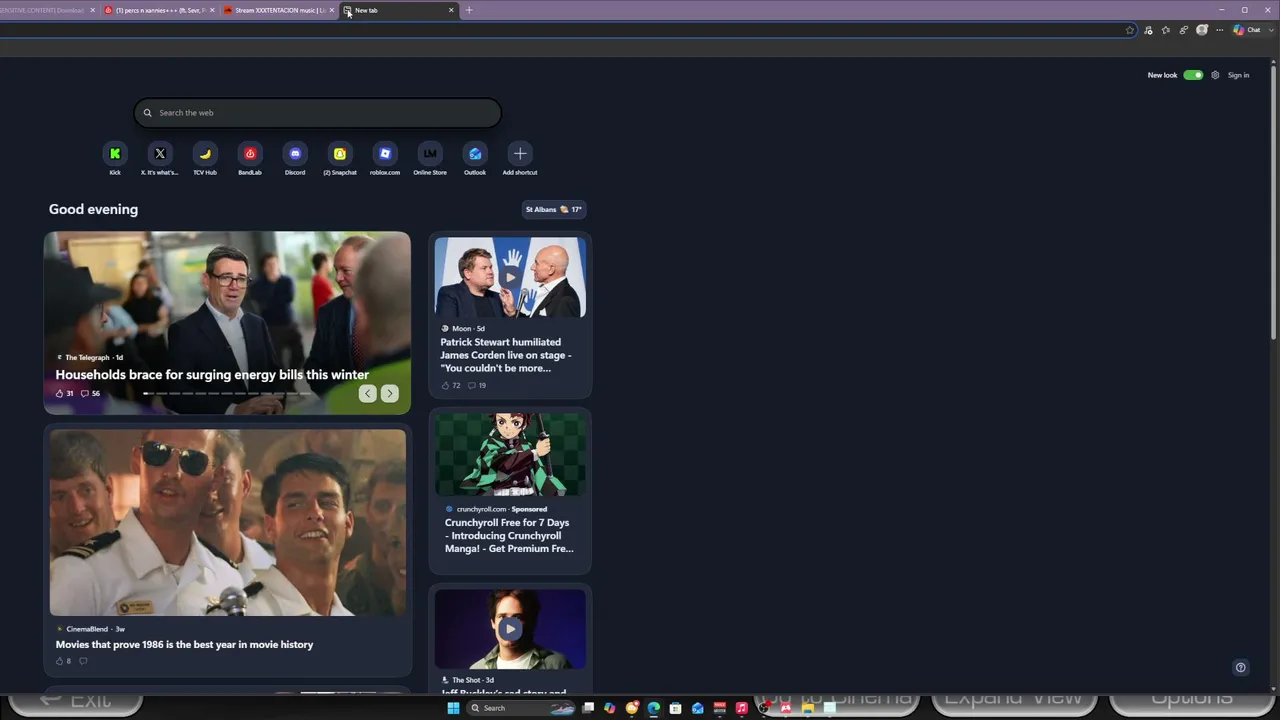1280x720 pixels.
Task: Open the 1986 movies article image
Action: (228, 522)
